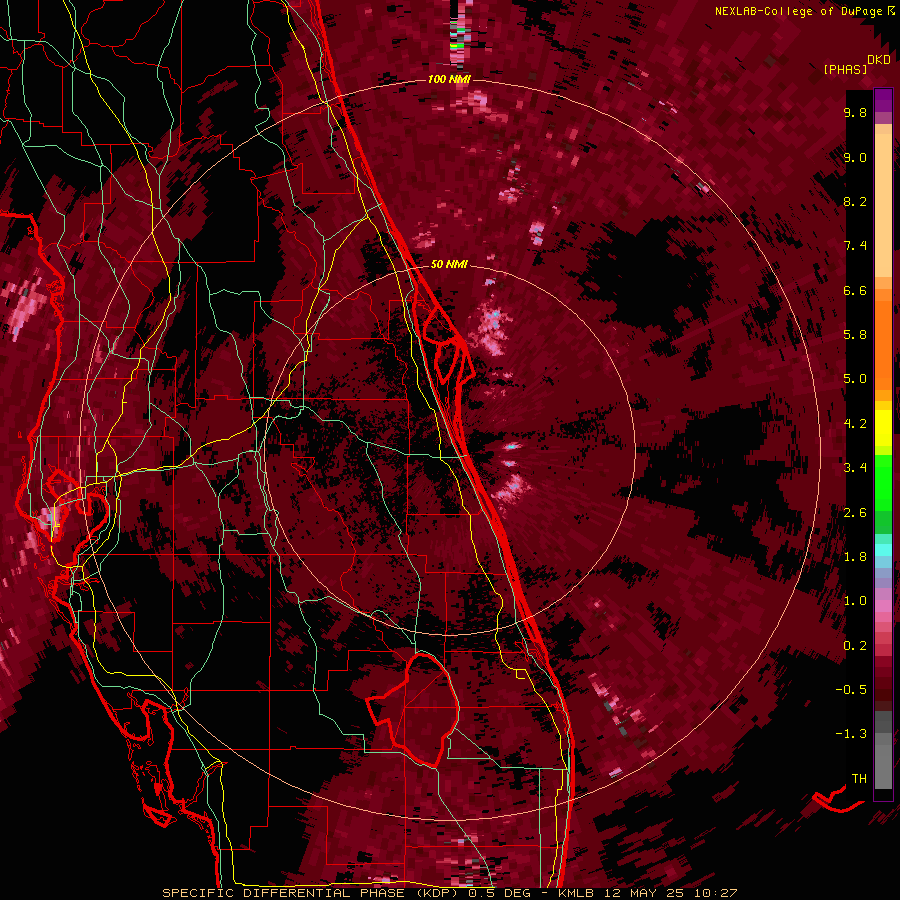Image resolution: width=900 pixels, height=900 pixels.
Task: Select the 3.4 scale value
Action: click(855, 468)
